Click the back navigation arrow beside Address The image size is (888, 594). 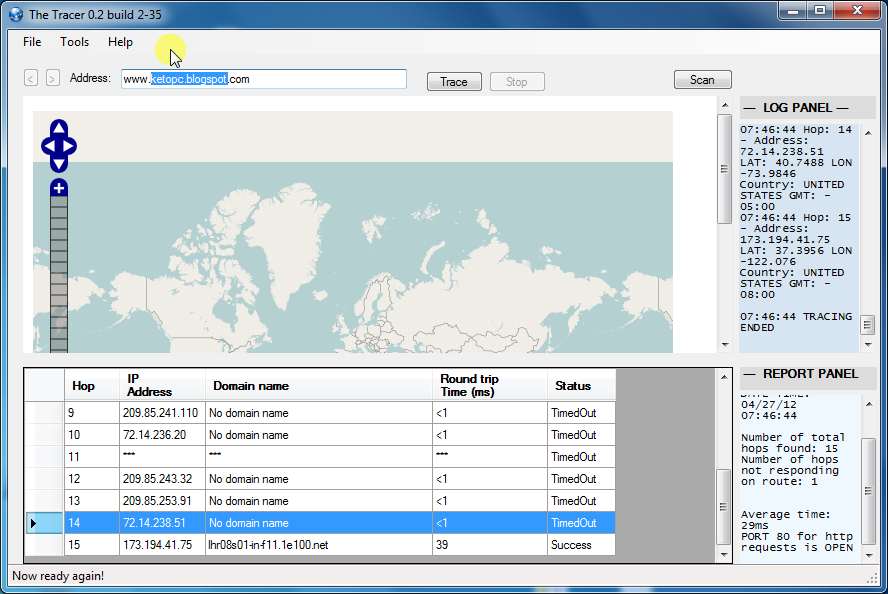coord(30,78)
